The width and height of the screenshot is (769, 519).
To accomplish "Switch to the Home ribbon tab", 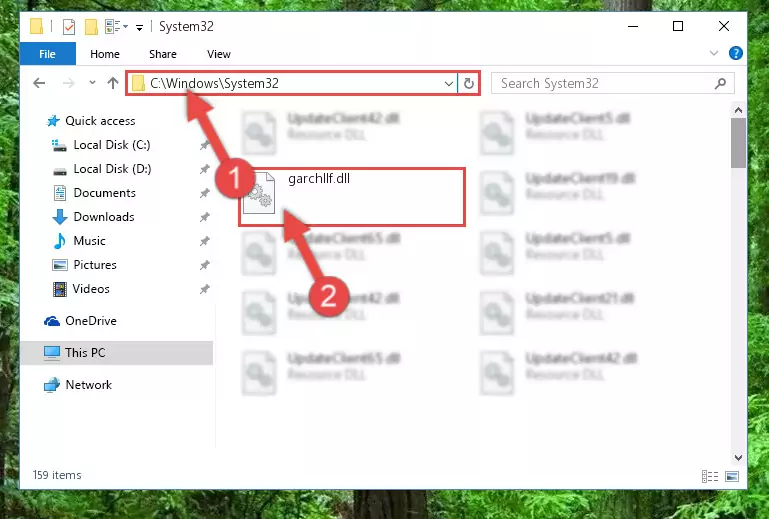I will 104,54.
